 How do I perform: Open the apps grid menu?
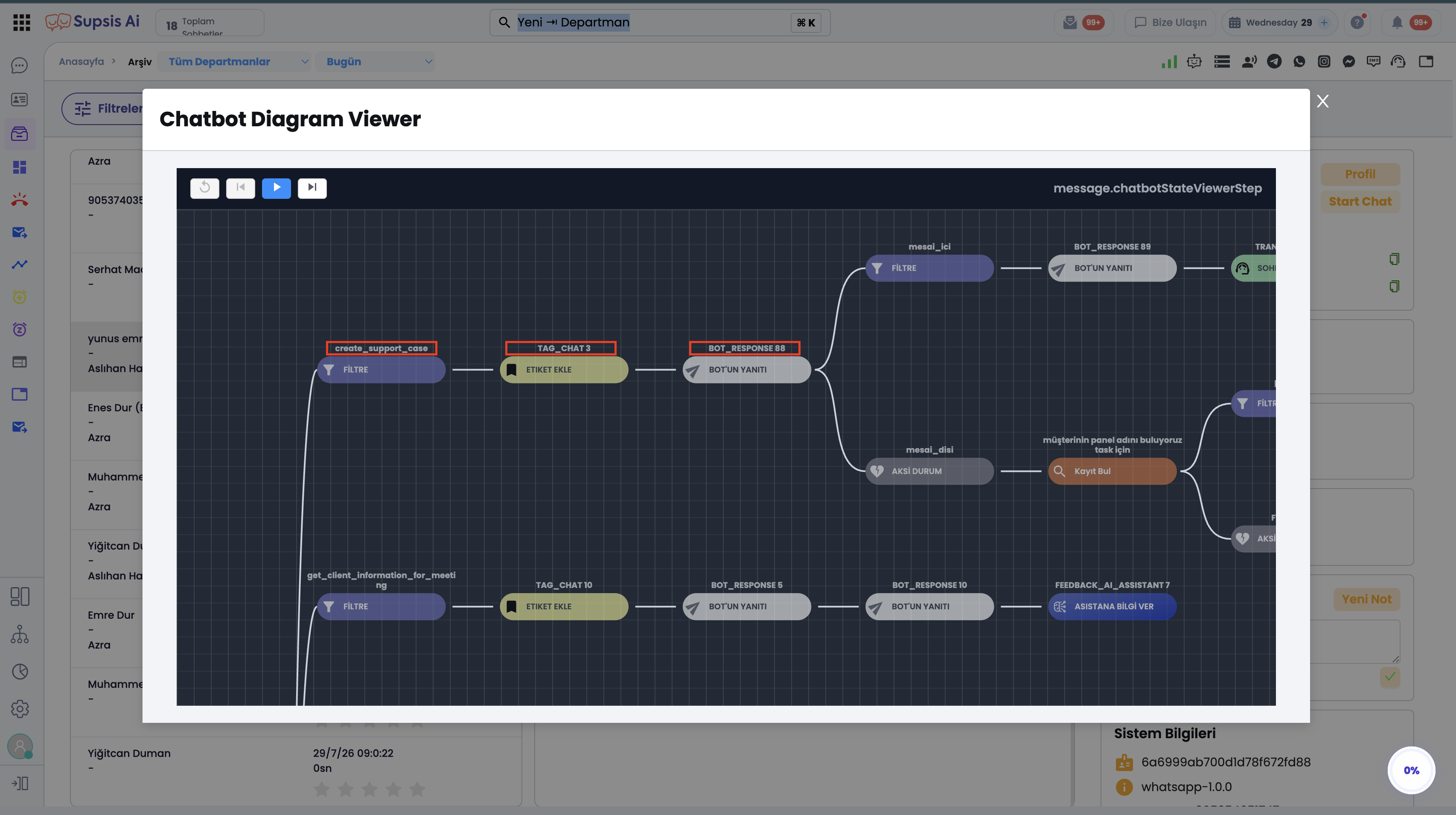point(21,23)
